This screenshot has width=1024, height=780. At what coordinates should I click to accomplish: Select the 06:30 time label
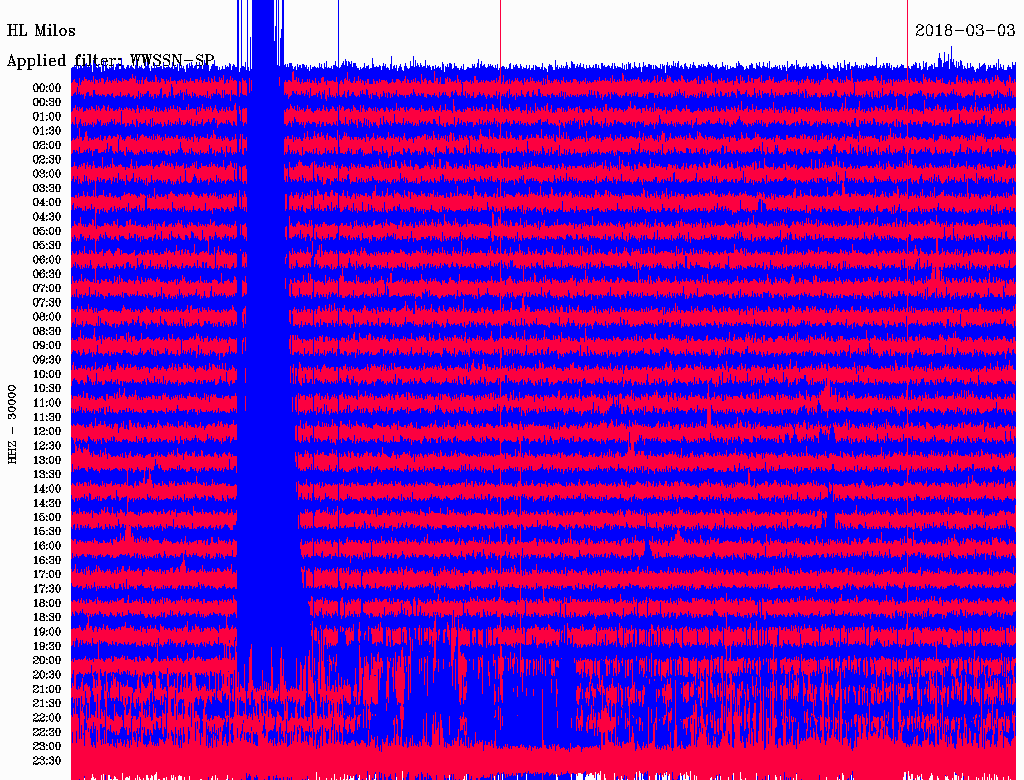(47, 274)
